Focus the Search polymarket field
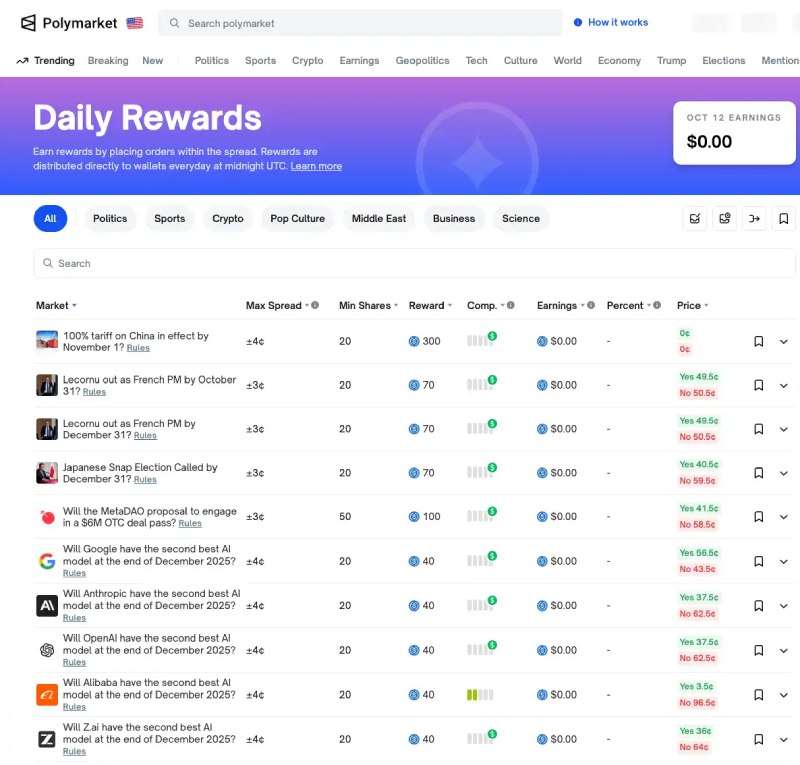Image resolution: width=800 pixels, height=765 pixels. click(360, 23)
